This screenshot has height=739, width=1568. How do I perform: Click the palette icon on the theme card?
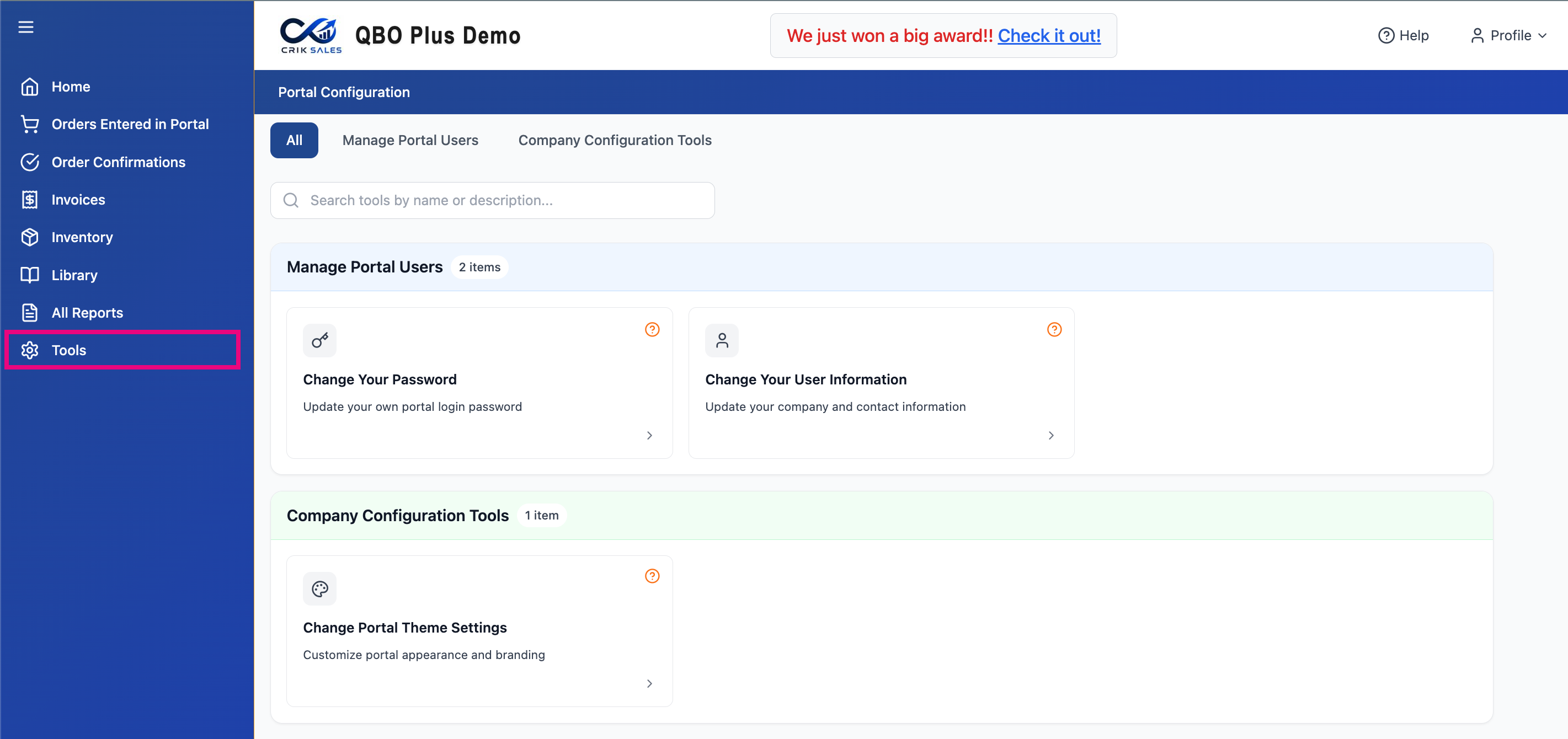tap(319, 588)
